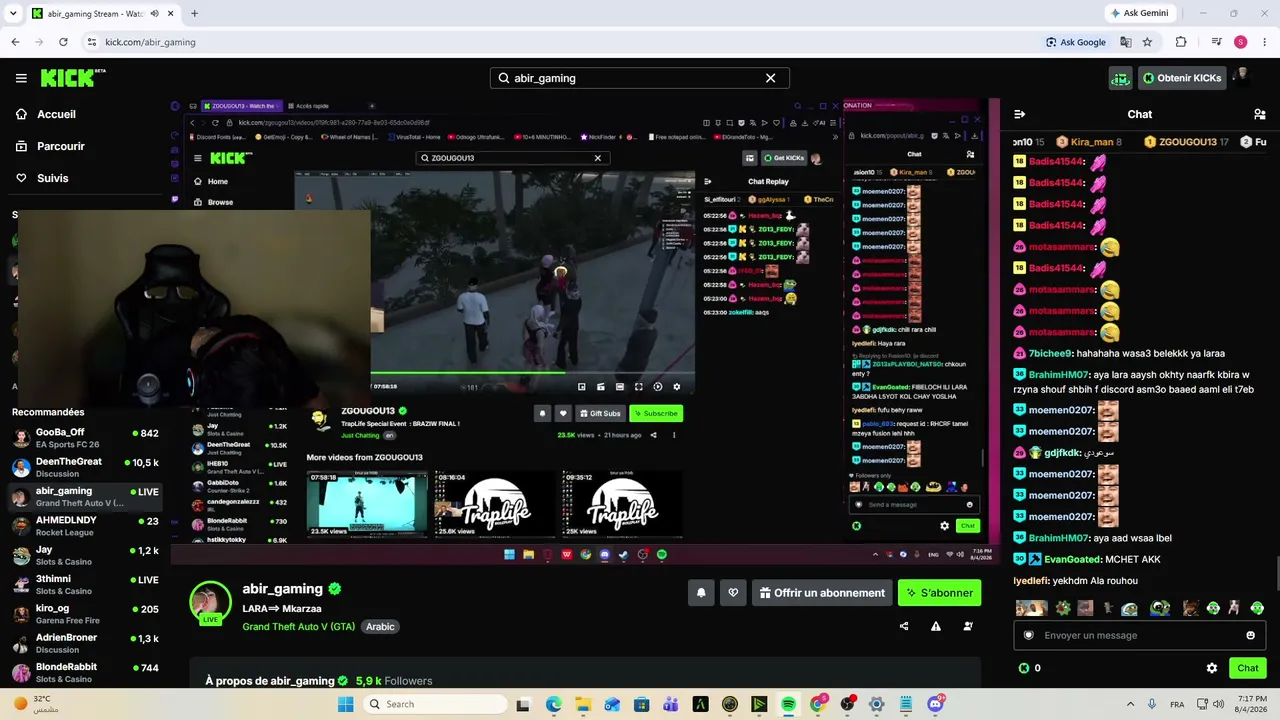The width and height of the screenshot is (1280, 720).
Task: Click abir_gaming channel avatar
Action: point(211,603)
